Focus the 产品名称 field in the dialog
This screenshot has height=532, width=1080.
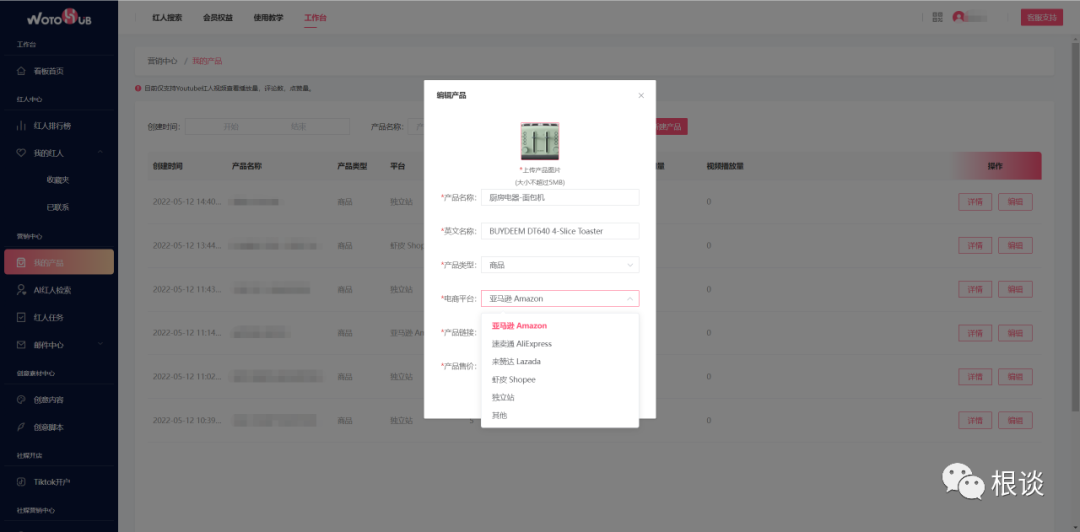pos(560,198)
